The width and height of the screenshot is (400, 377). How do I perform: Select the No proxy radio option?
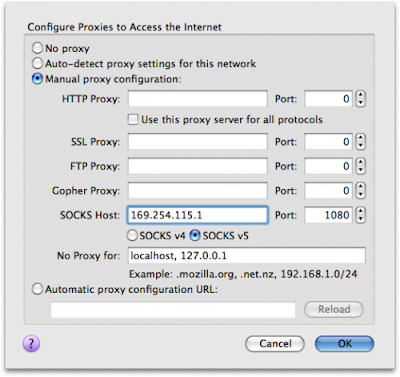[37, 48]
